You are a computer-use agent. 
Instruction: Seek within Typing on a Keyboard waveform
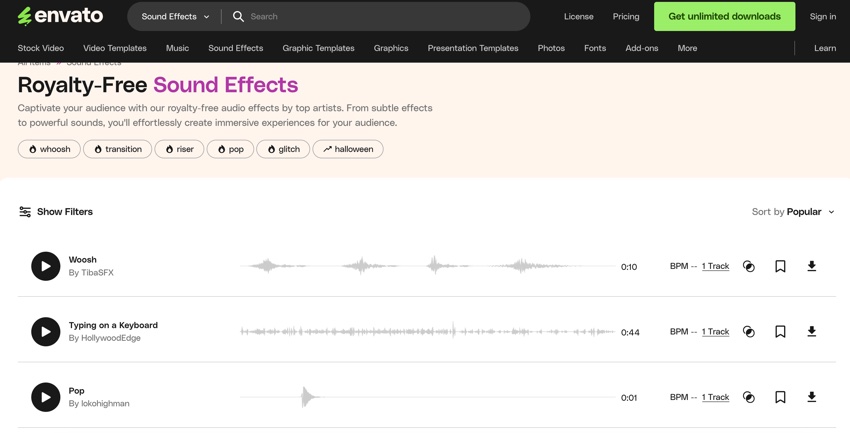pos(428,332)
